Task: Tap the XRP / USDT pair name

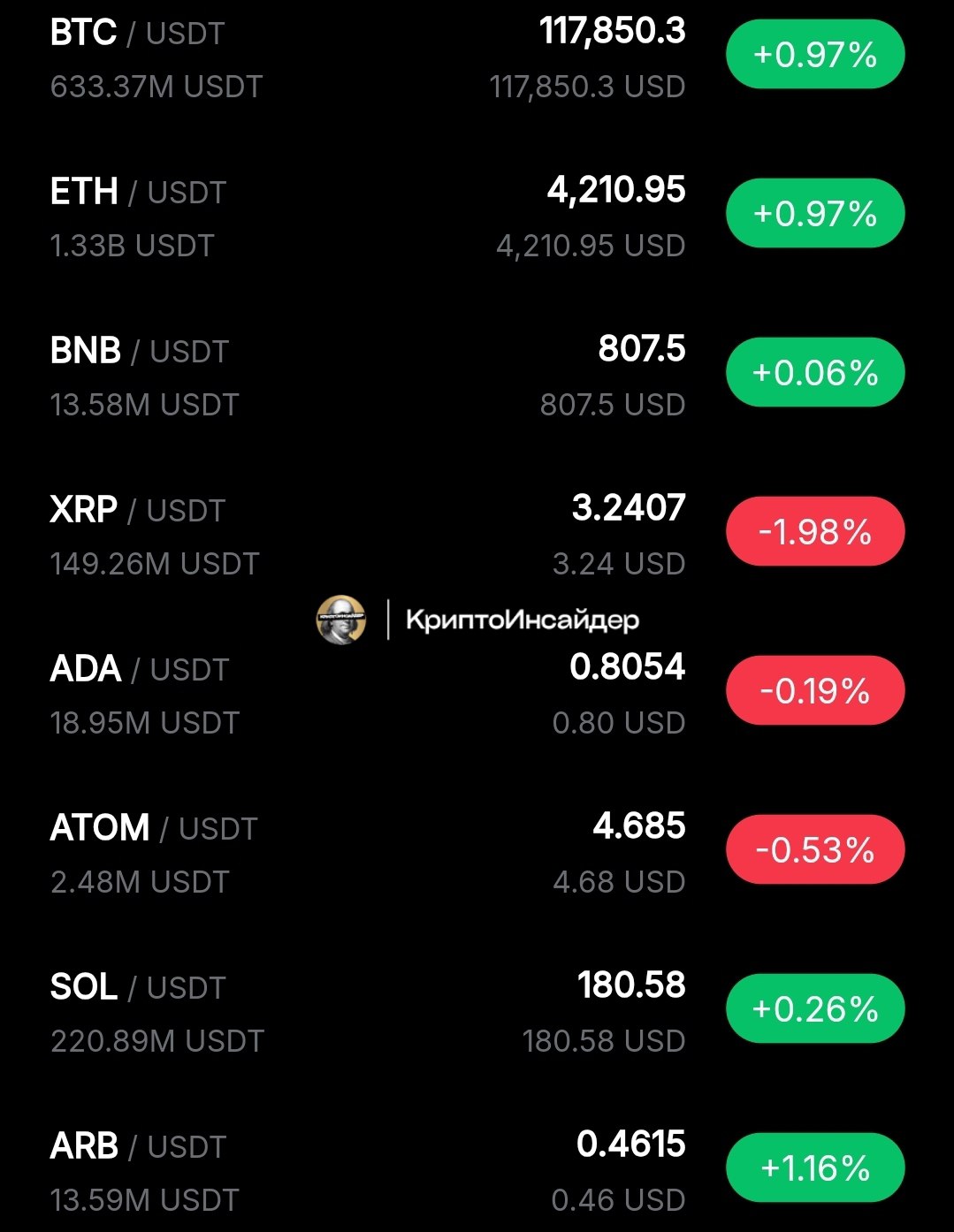Action: pyautogui.click(x=137, y=510)
